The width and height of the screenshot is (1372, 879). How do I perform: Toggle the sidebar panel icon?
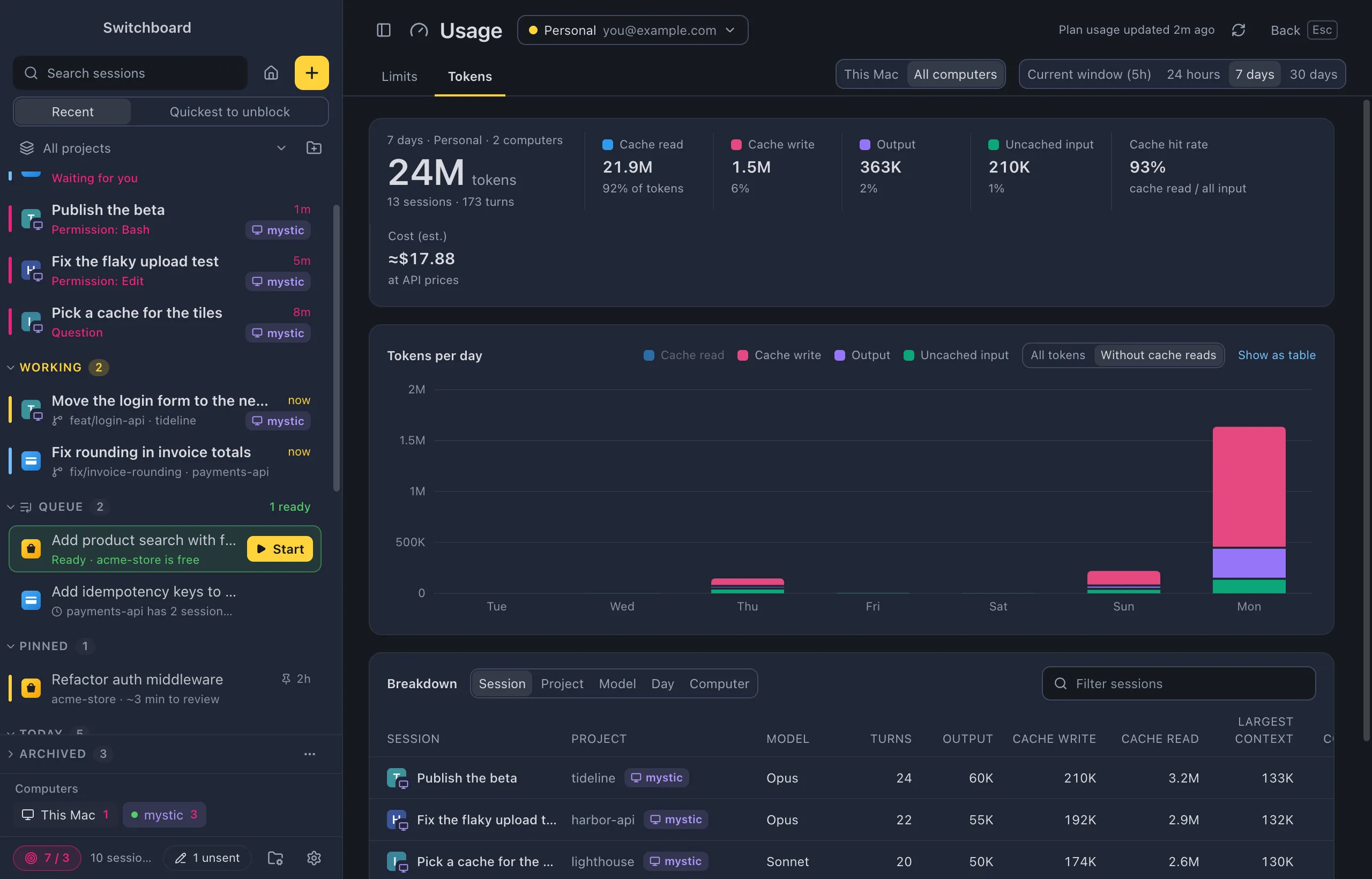click(384, 30)
